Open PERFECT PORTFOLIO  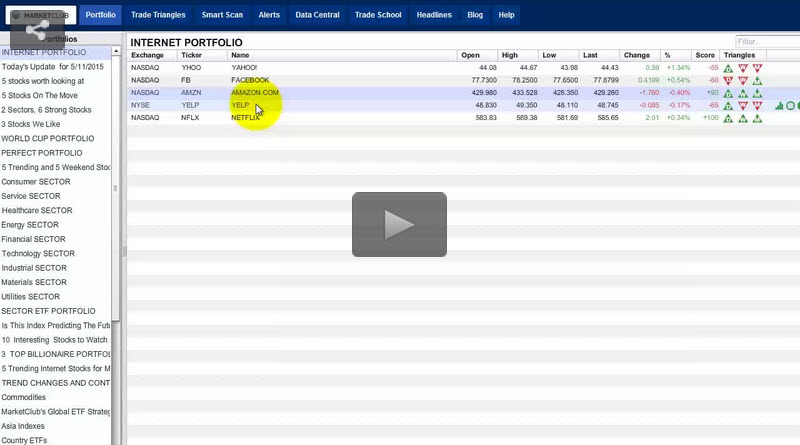tap(41, 153)
